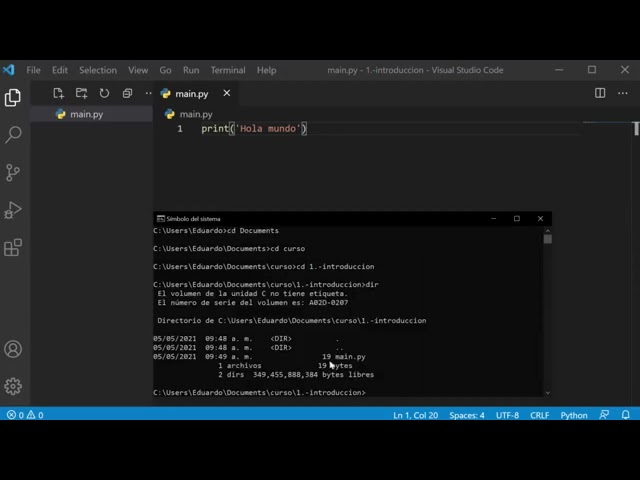
Task: Click the line number 1 gutter
Action: pos(180,129)
